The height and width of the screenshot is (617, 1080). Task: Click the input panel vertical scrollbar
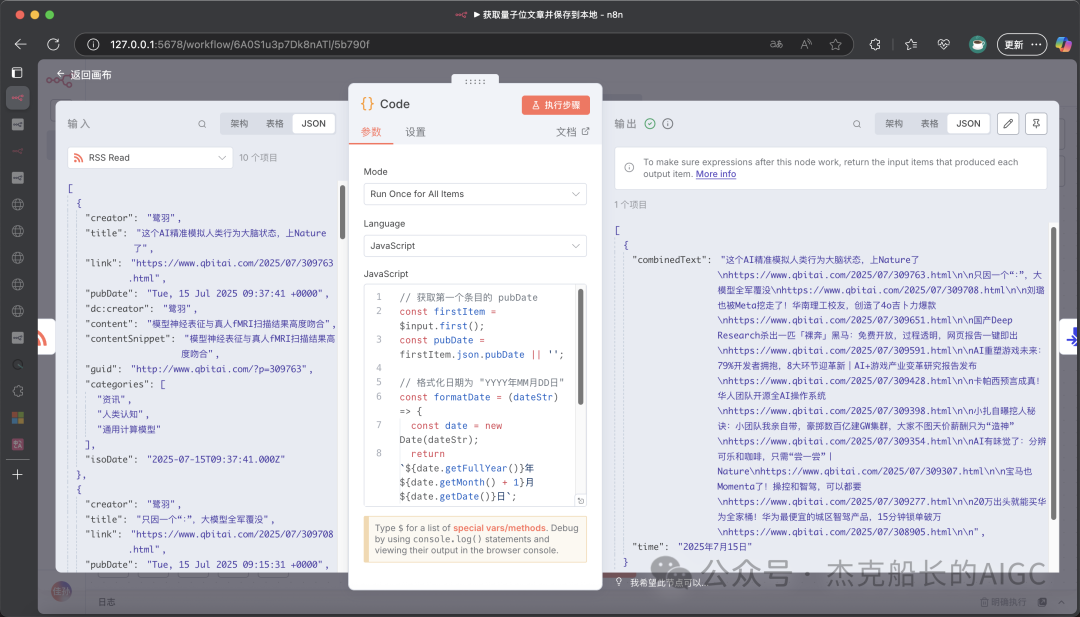(342, 211)
